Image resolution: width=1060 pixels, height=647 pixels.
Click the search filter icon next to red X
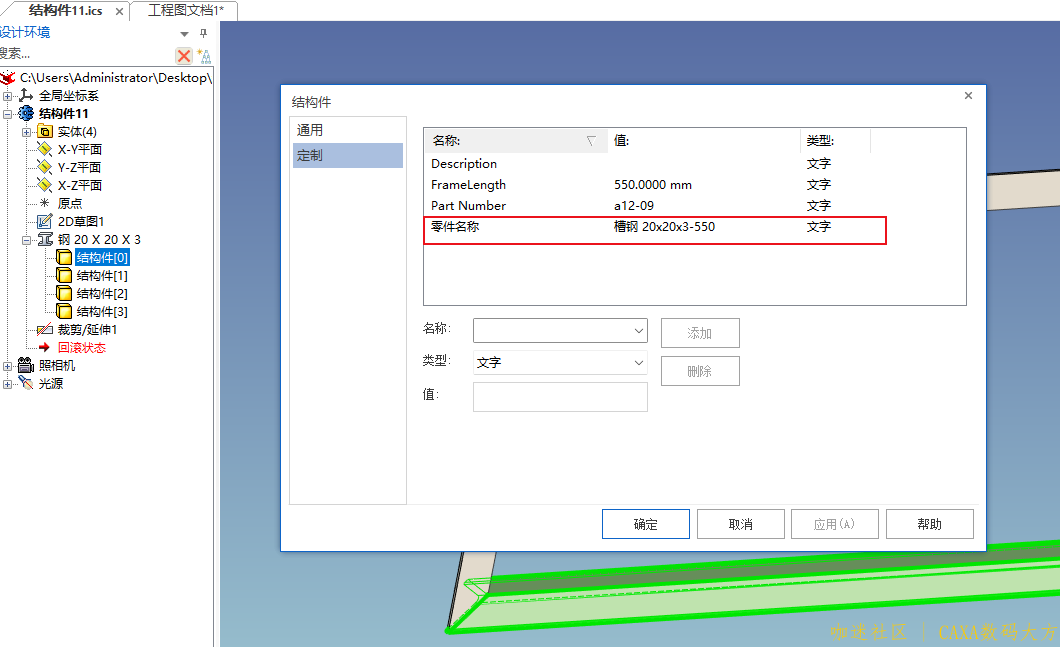(x=204, y=56)
